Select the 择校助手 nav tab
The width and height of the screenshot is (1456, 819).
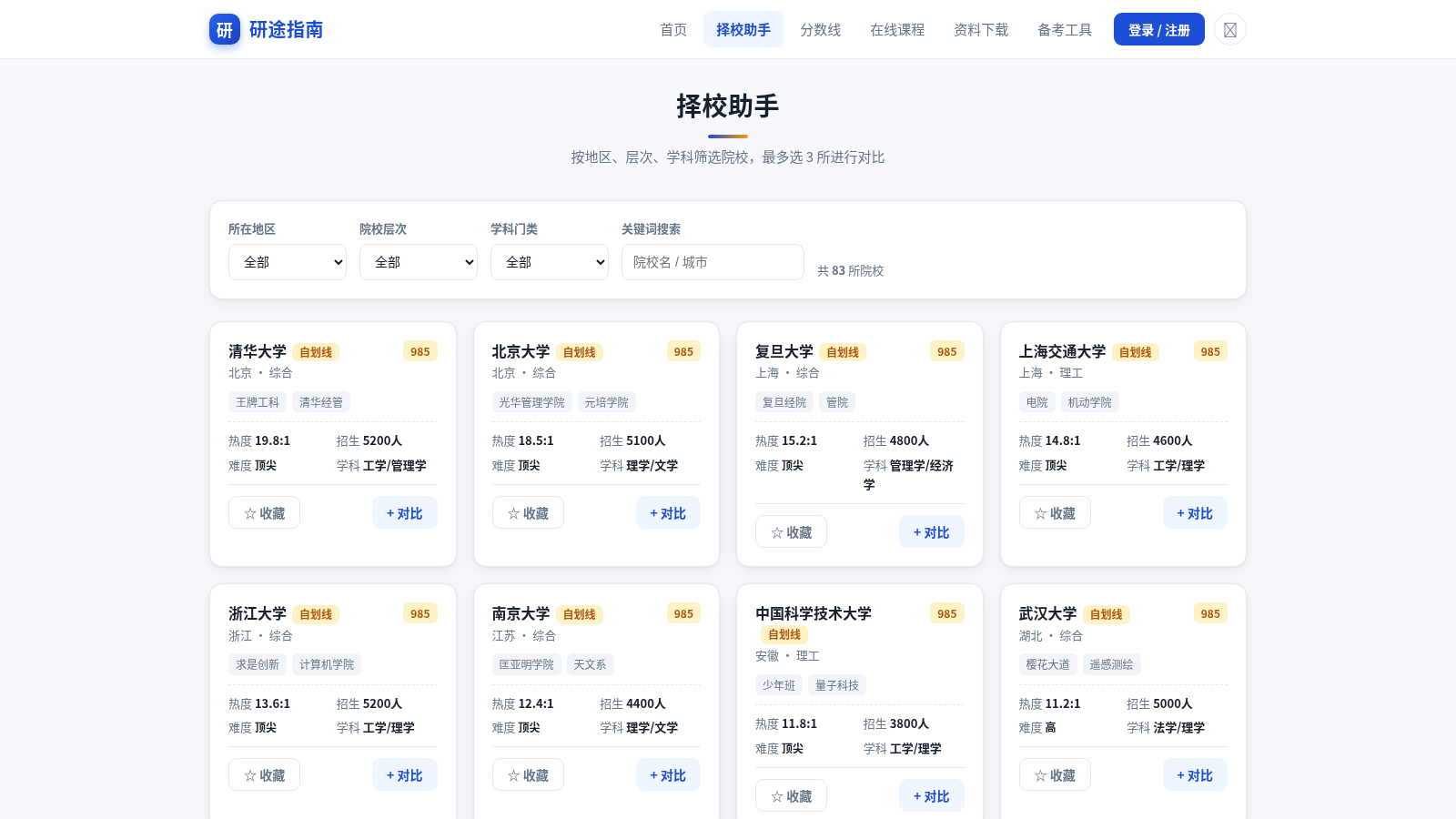(743, 29)
